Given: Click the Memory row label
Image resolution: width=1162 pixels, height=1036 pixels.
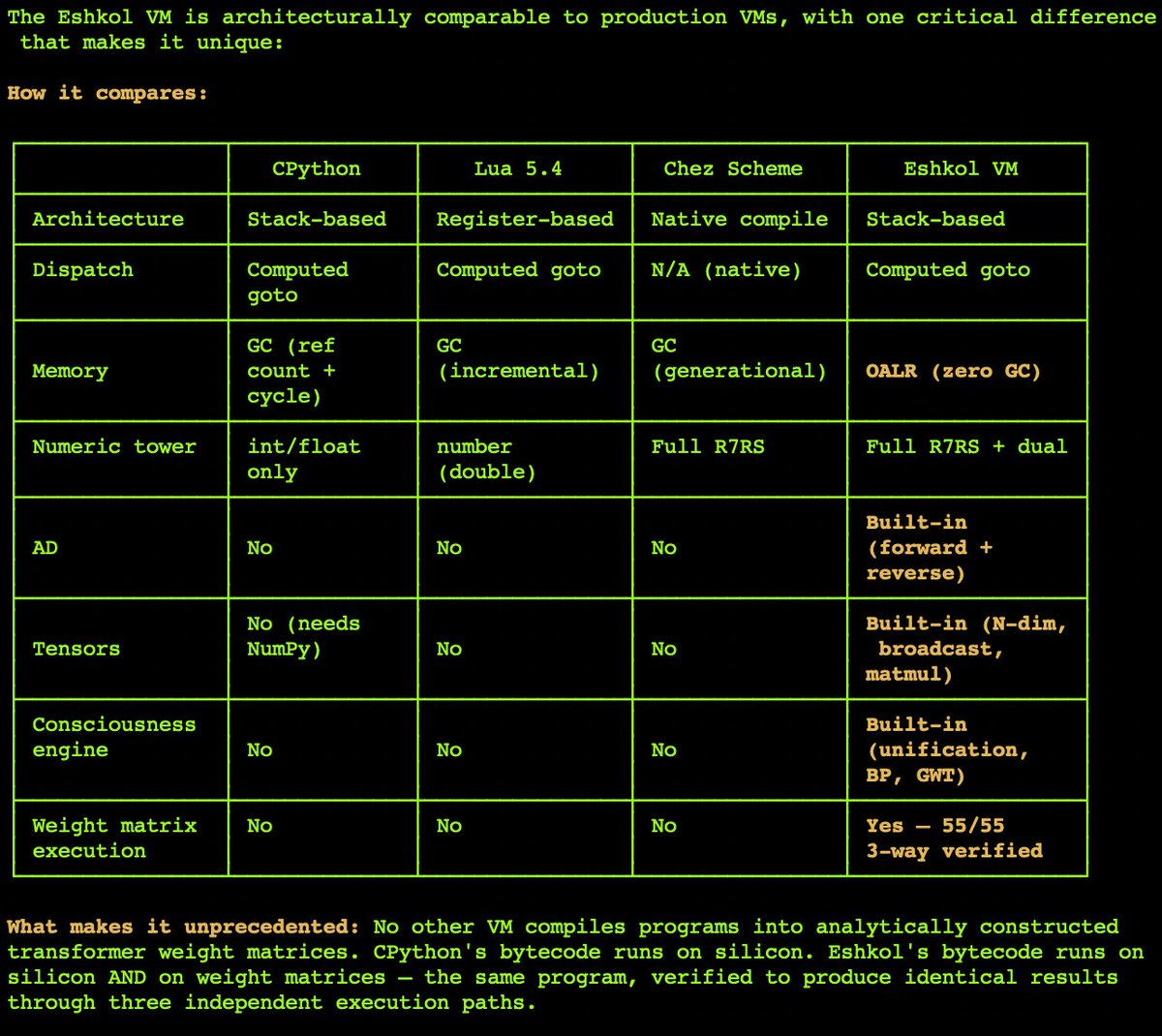Looking at the screenshot, I should (x=70, y=371).
